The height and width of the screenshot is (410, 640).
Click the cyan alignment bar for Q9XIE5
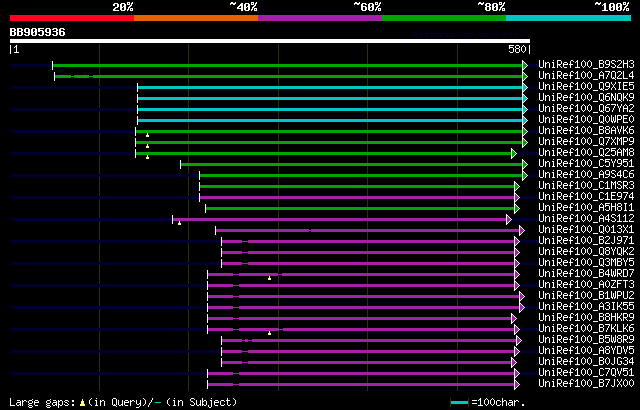[330, 87]
